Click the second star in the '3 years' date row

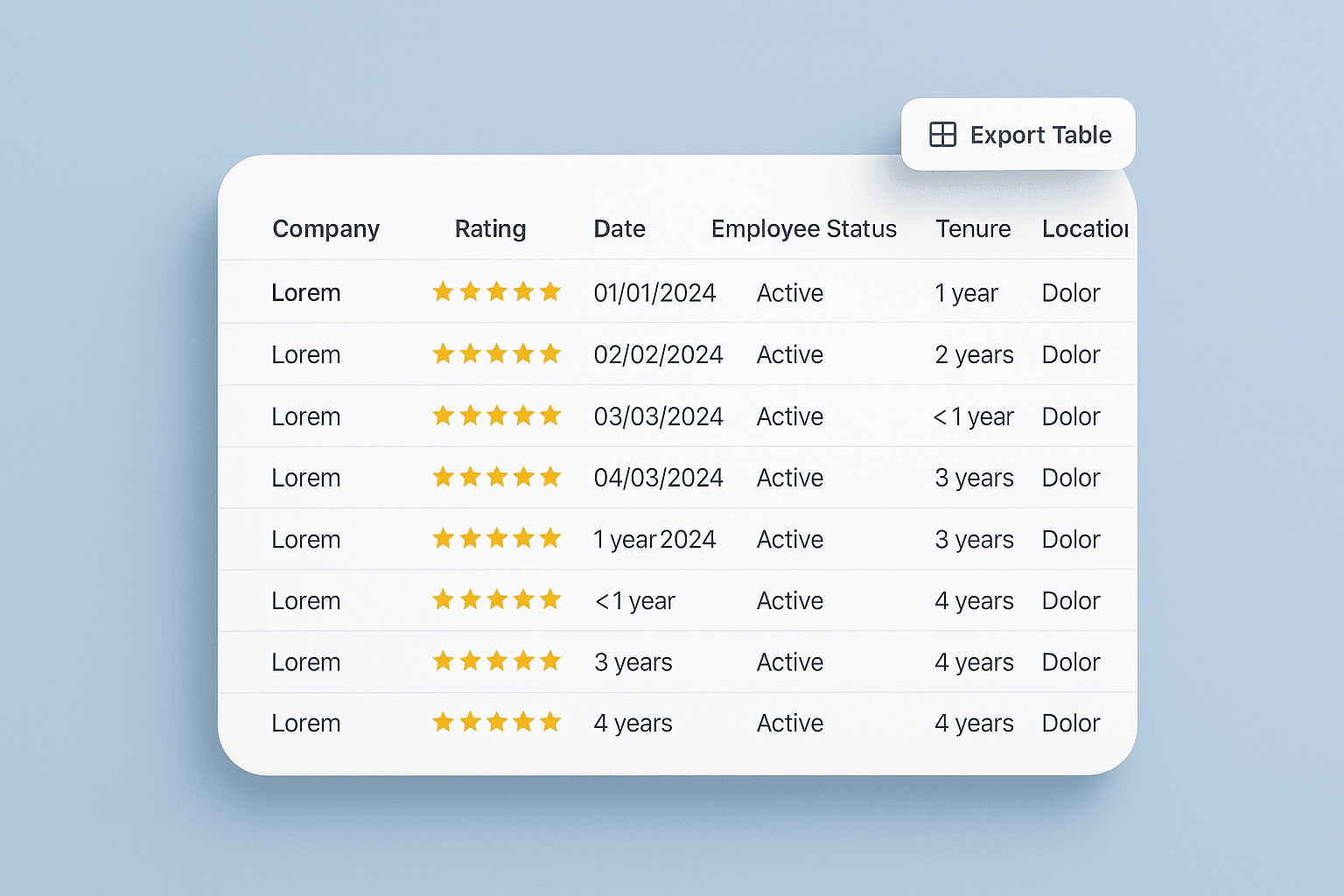pyautogui.click(x=470, y=662)
